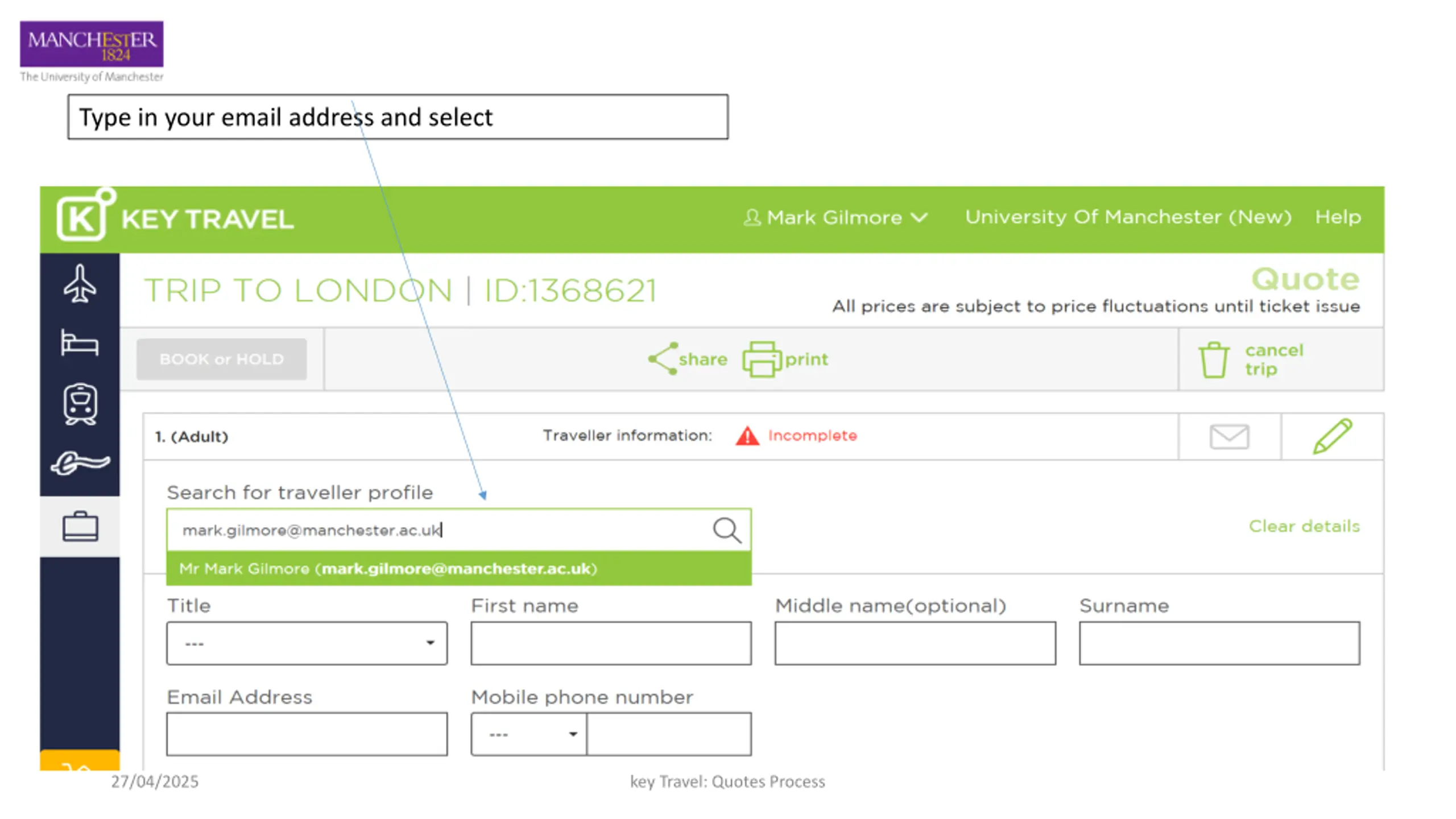Select the hotel bed icon in sidebar
The image size is (1456, 819).
pyautogui.click(x=80, y=342)
